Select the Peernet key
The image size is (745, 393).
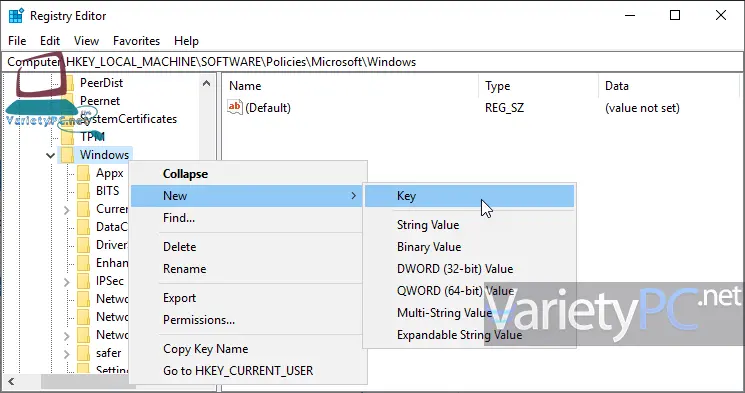click(100, 101)
